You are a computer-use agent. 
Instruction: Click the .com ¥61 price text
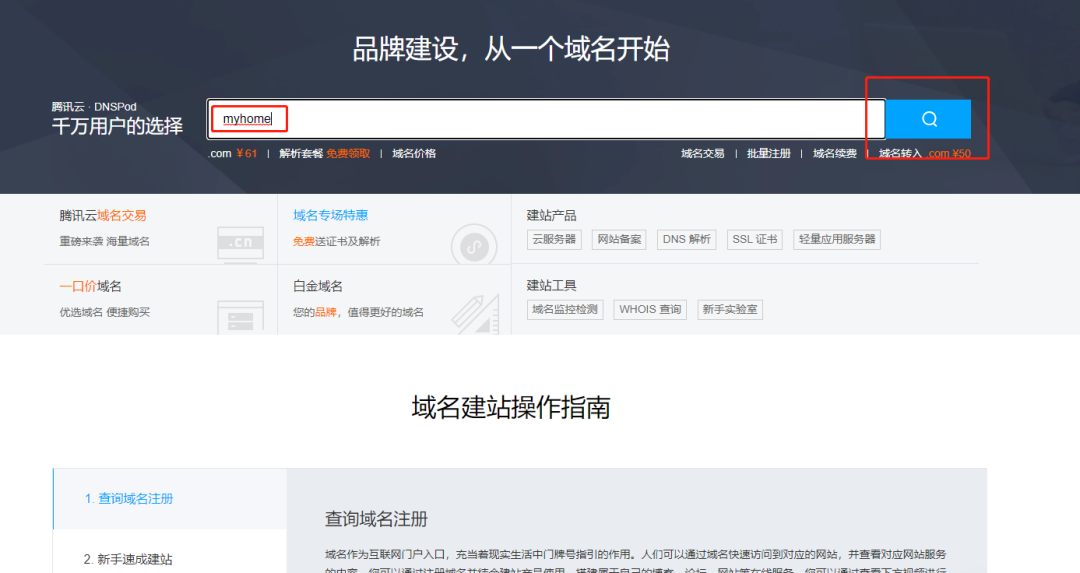pyautogui.click(x=233, y=154)
